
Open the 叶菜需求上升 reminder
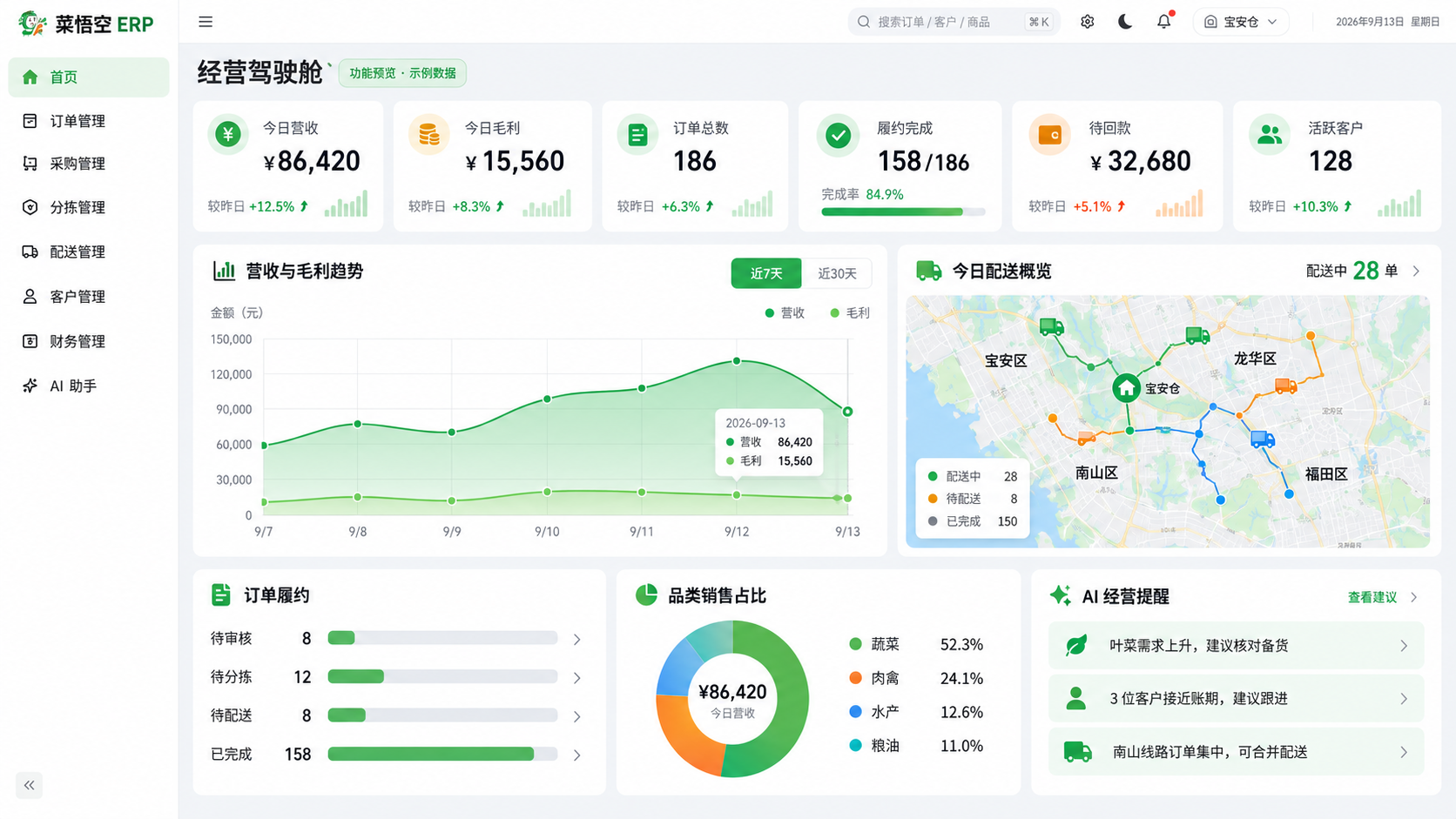coord(1236,646)
